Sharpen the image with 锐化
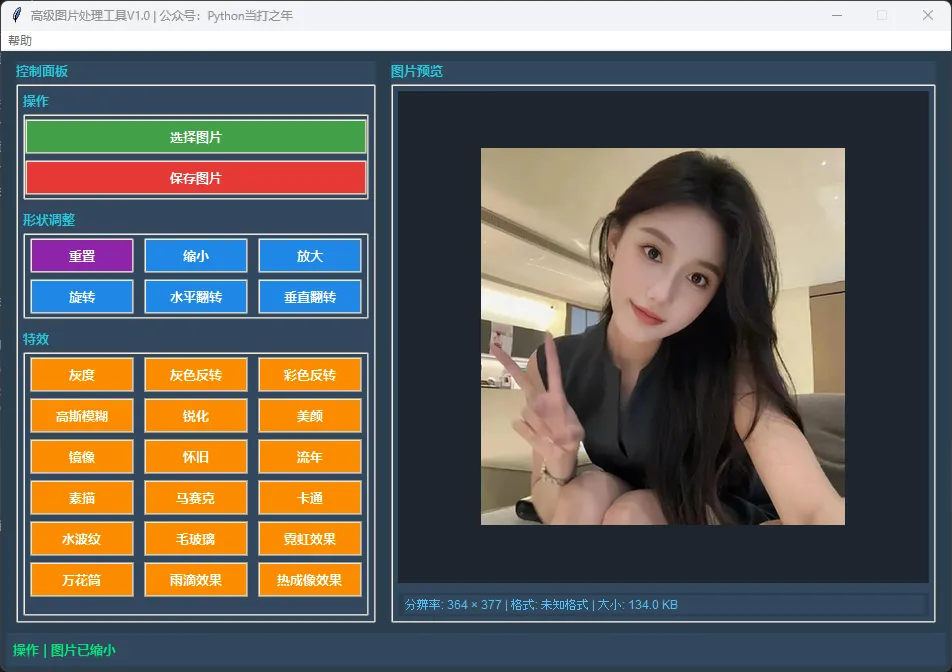The image size is (952, 672). [x=195, y=415]
